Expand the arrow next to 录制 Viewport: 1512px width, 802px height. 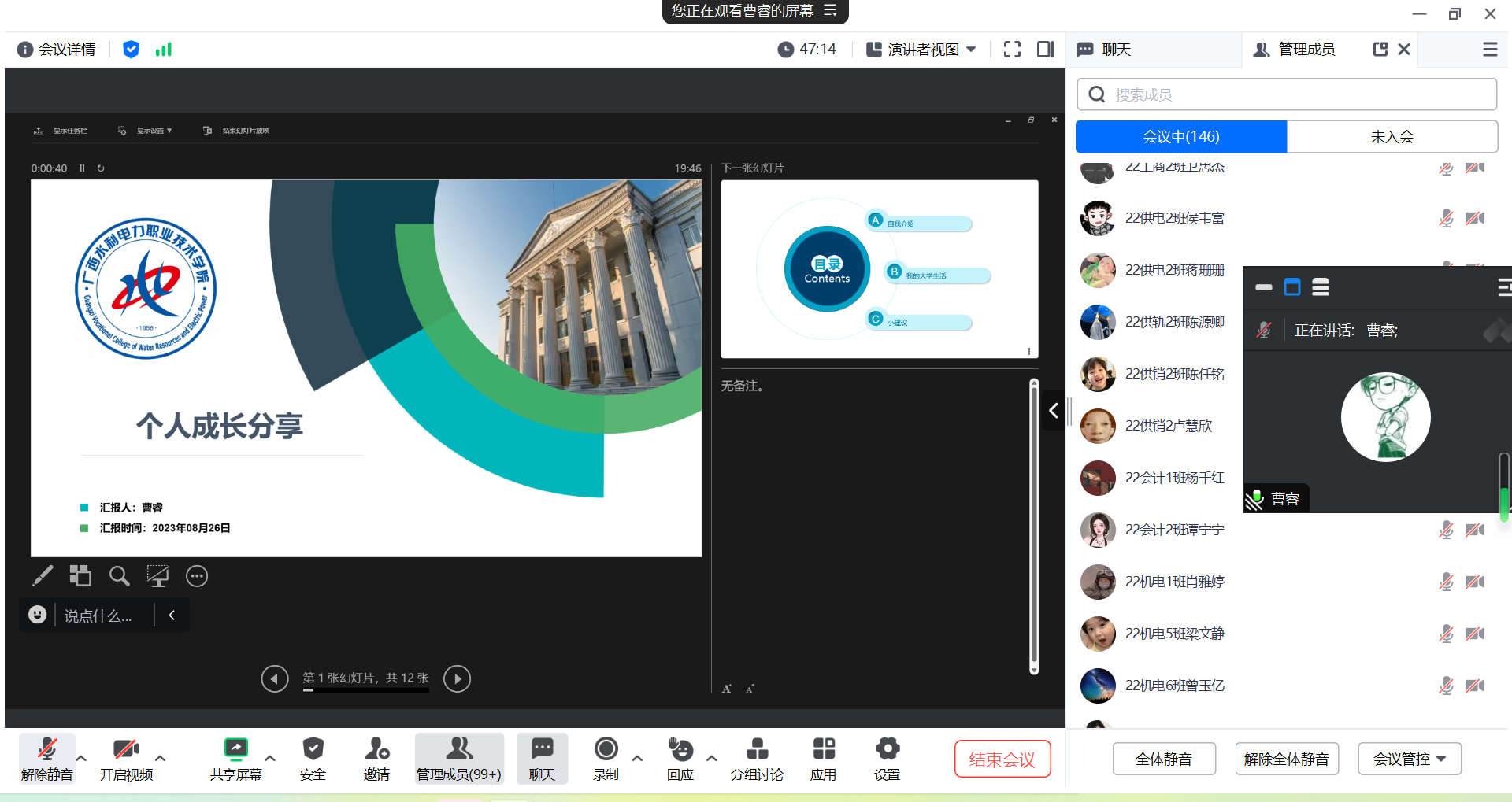(x=637, y=759)
